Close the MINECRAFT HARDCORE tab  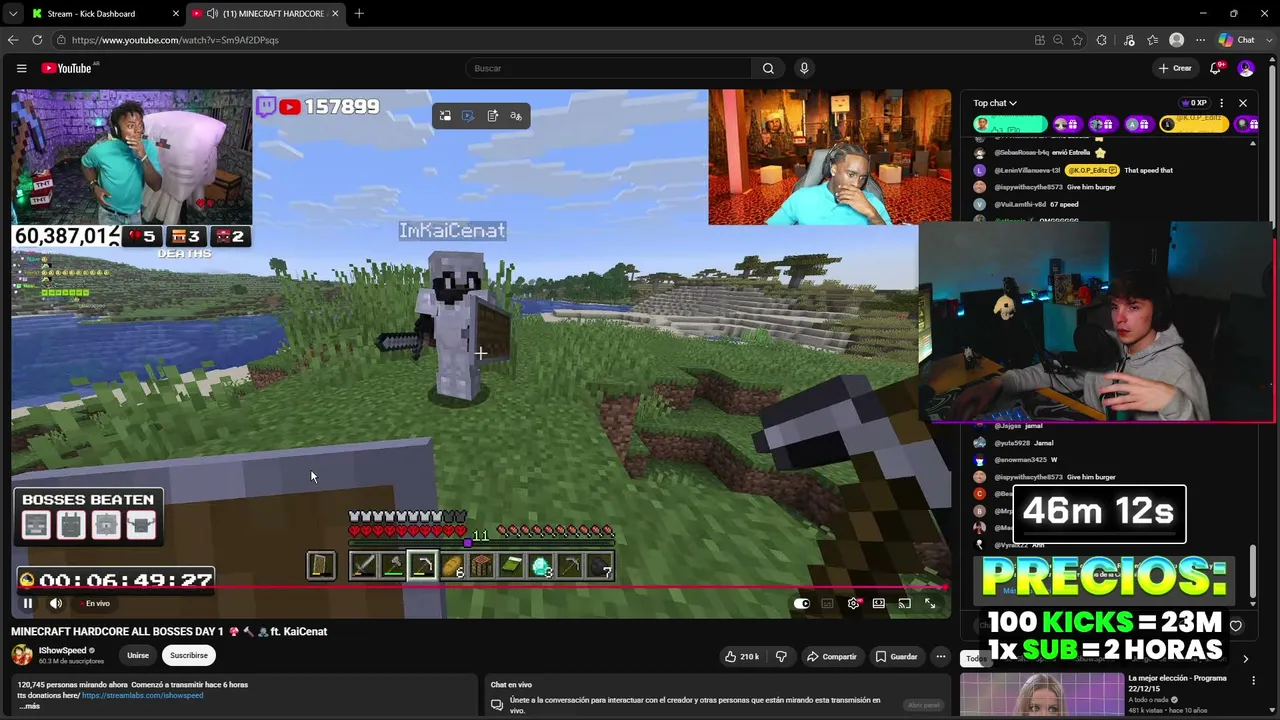click(335, 14)
